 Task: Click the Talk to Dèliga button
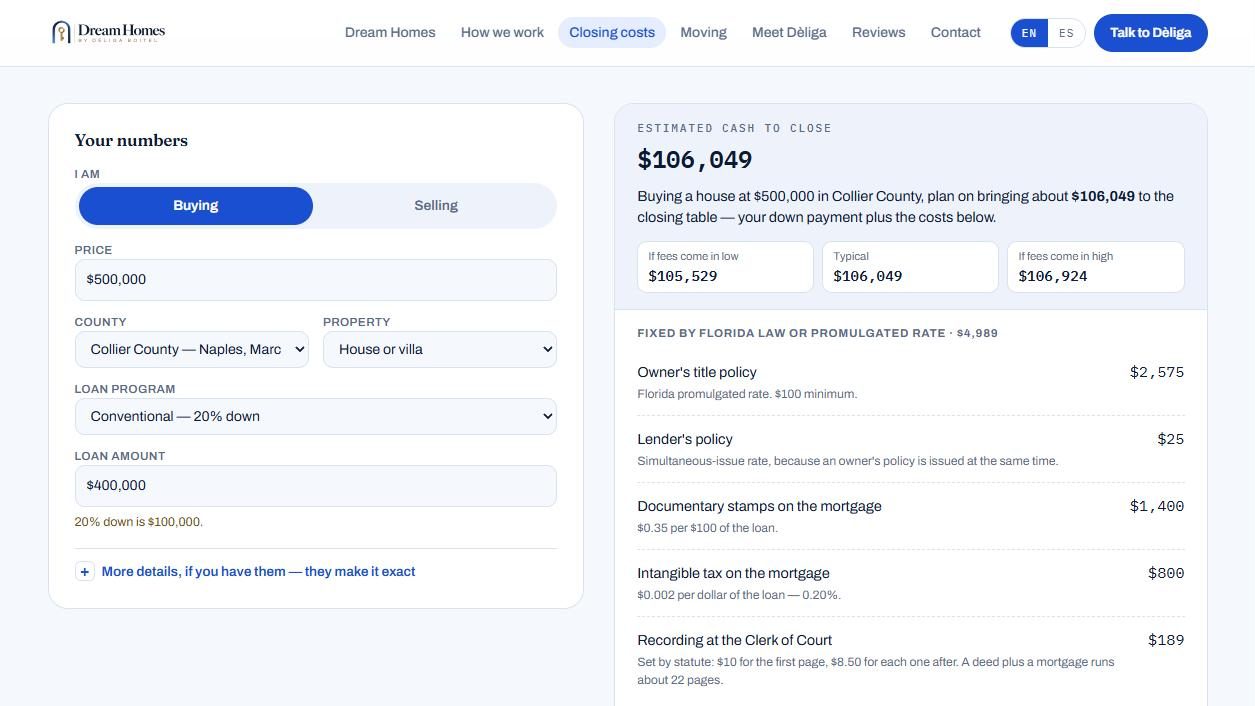click(1150, 33)
